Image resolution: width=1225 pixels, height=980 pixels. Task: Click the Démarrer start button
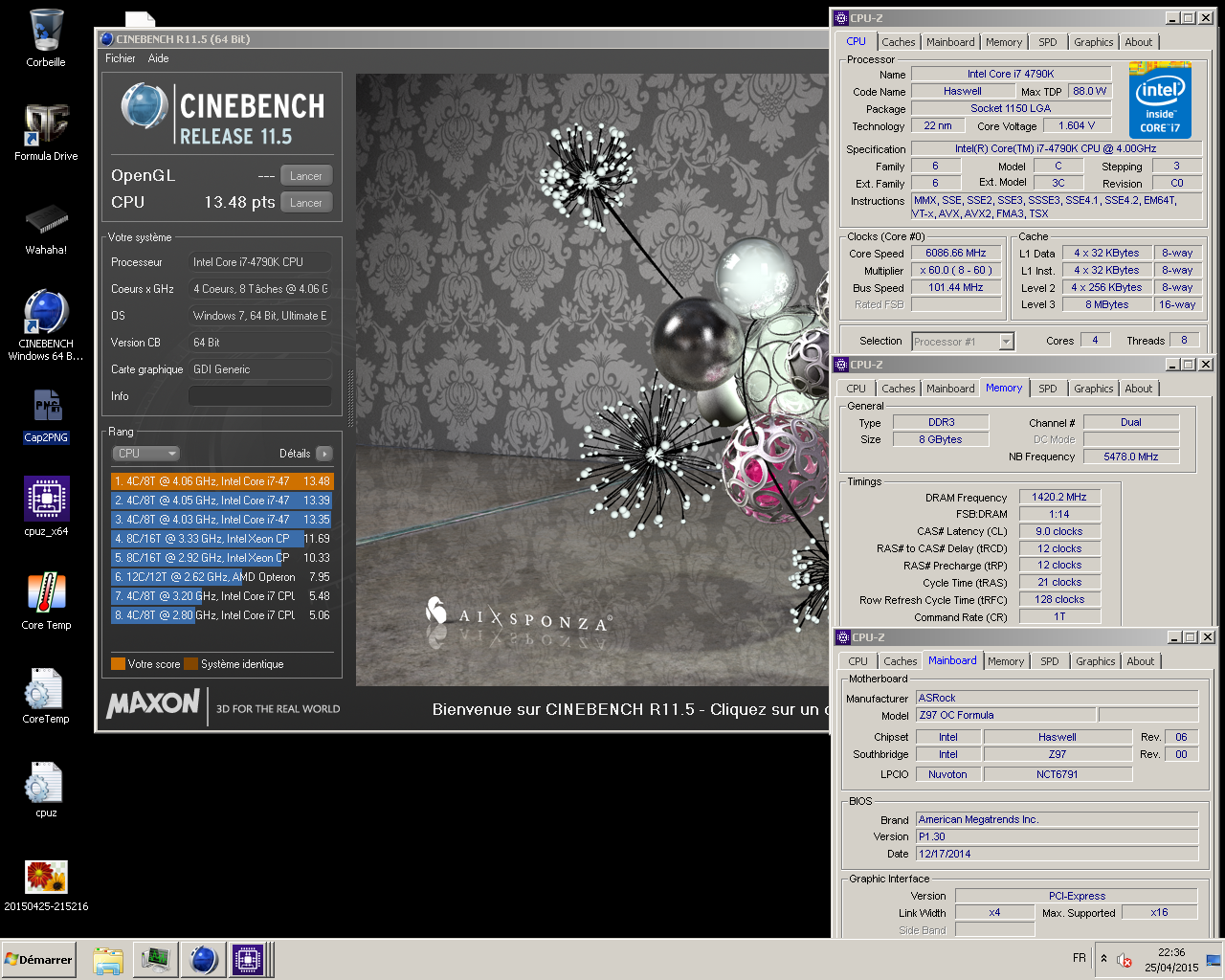38,959
